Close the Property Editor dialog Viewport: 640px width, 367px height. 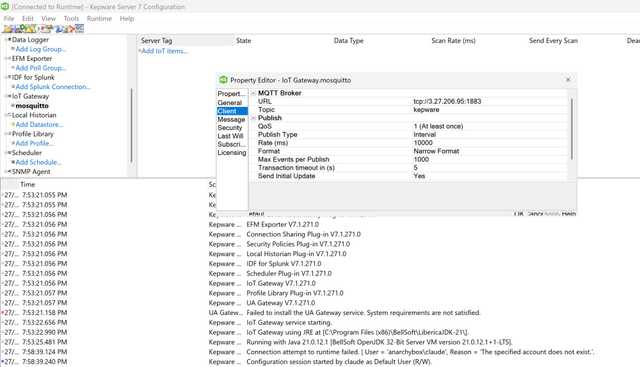pyautogui.click(x=568, y=80)
